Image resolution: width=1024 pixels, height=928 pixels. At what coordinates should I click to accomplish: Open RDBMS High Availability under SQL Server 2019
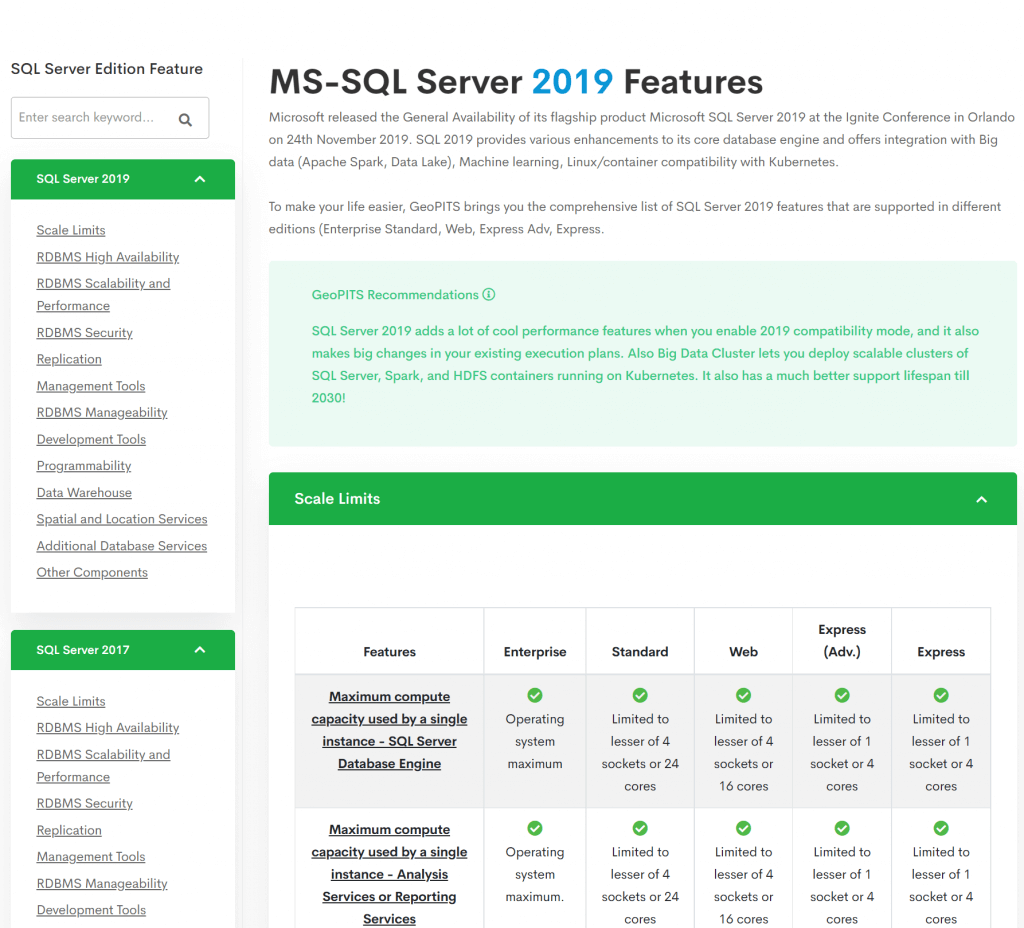tap(108, 257)
